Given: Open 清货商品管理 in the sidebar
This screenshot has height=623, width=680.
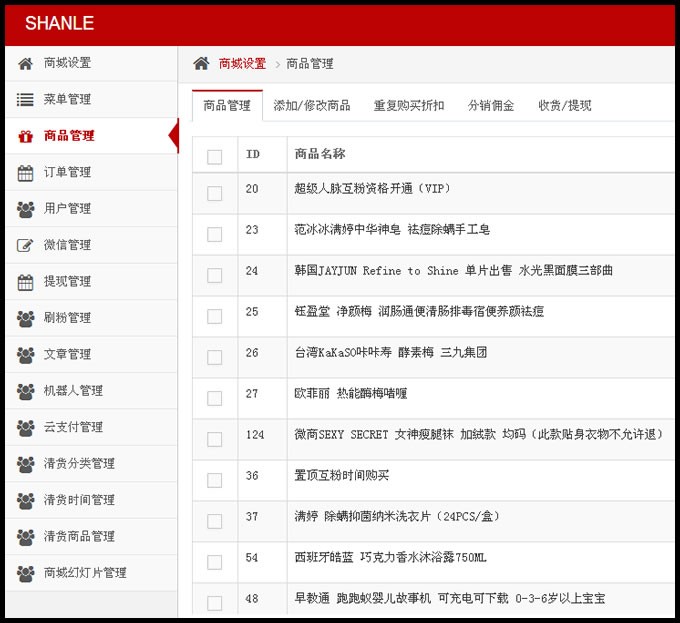Looking at the screenshot, I should pyautogui.click(x=91, y=536).
